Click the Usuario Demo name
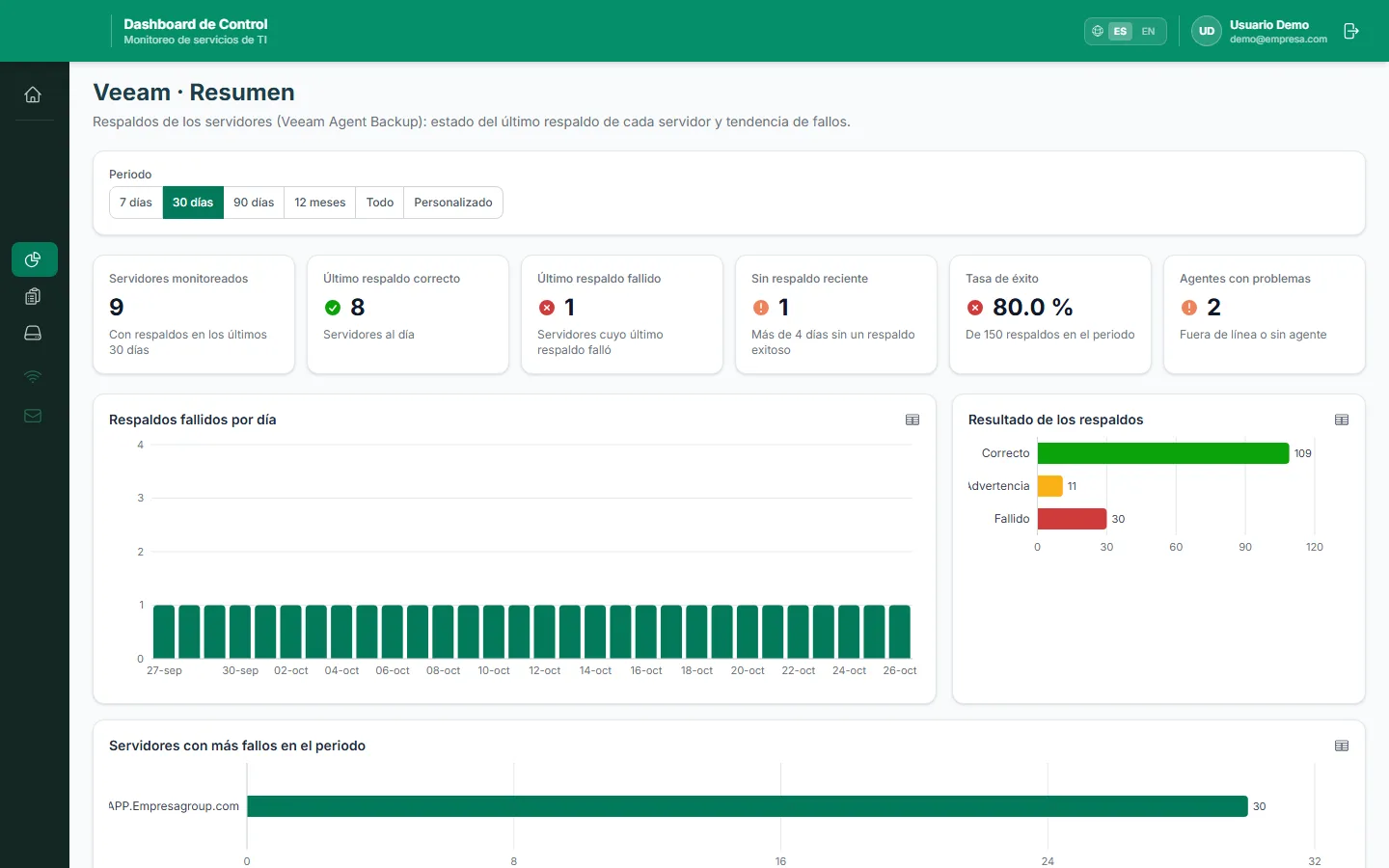 (x=1269, y=24)
